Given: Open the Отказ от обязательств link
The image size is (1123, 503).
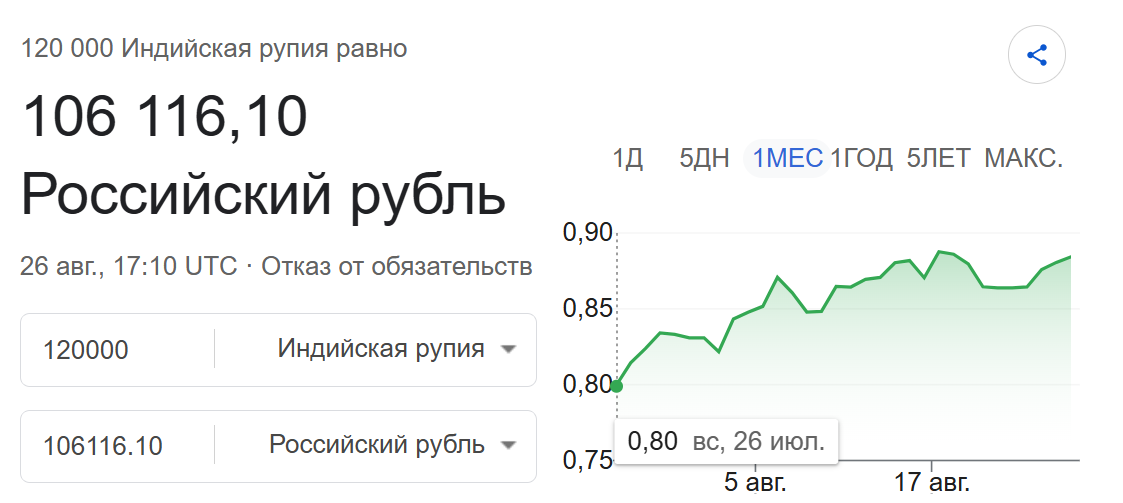Looking at the screenshot, I should point(397,267).
